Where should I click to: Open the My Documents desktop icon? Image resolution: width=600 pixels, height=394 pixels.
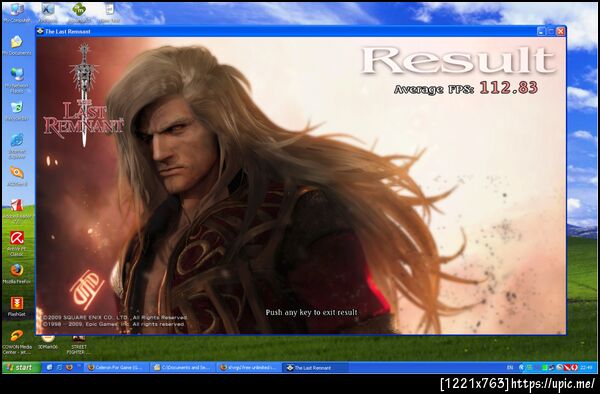click(16, 45)
